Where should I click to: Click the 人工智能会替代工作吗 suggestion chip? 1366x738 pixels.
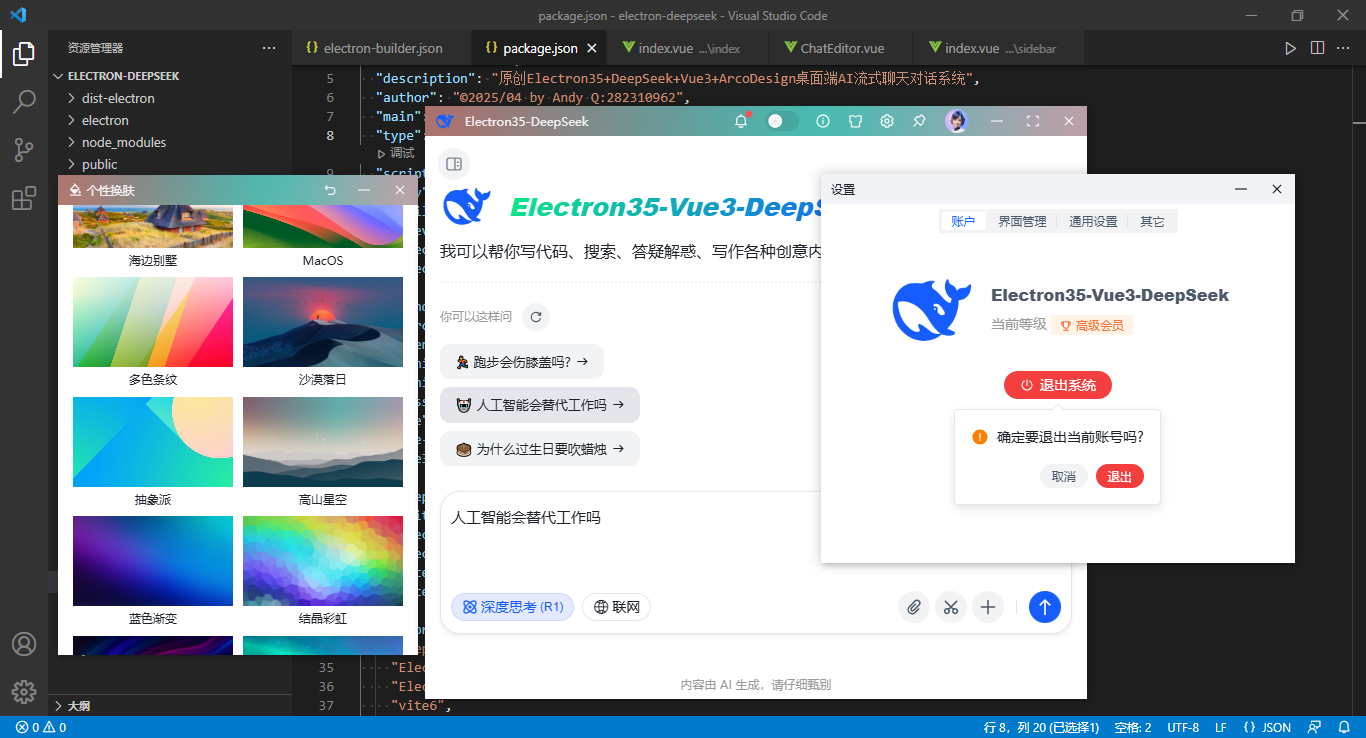tap(540, 405)
